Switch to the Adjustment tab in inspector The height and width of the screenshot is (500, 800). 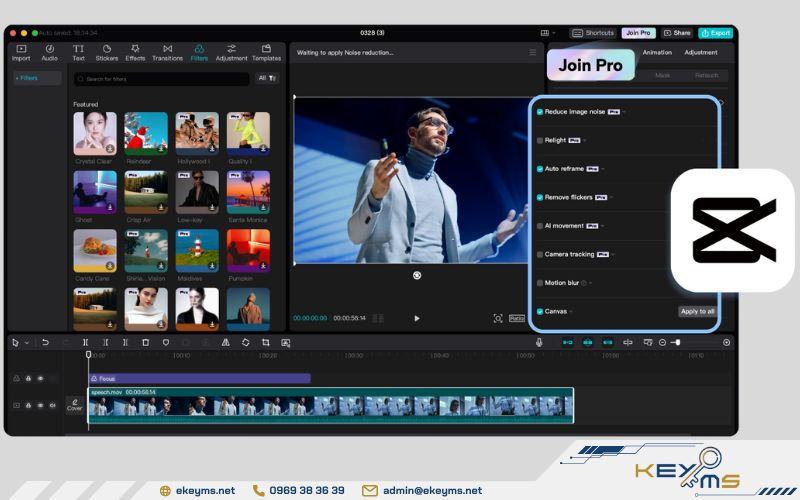point(700,52)
